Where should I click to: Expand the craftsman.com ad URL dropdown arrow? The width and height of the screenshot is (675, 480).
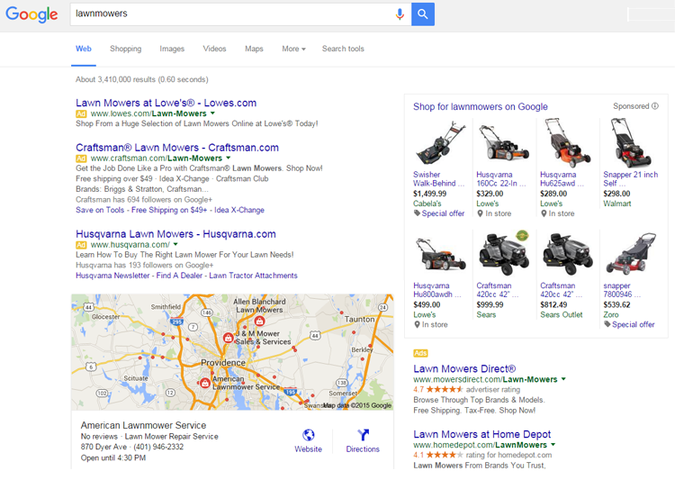(228, 158)
